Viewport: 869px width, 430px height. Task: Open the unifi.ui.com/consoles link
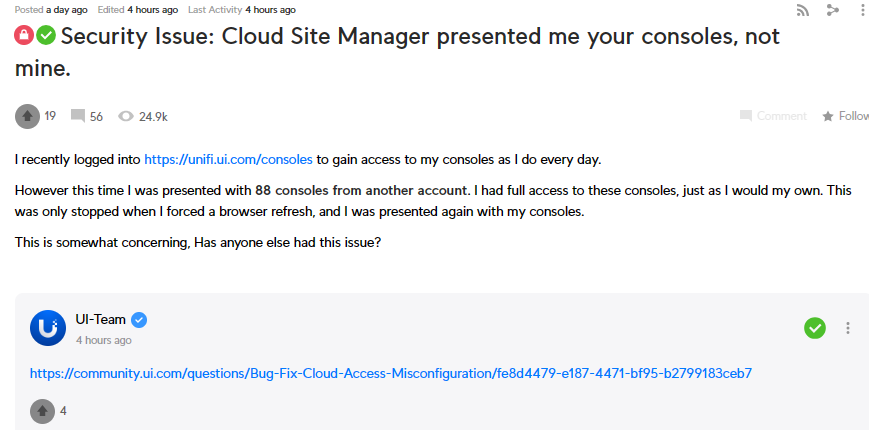coord(230,159)
